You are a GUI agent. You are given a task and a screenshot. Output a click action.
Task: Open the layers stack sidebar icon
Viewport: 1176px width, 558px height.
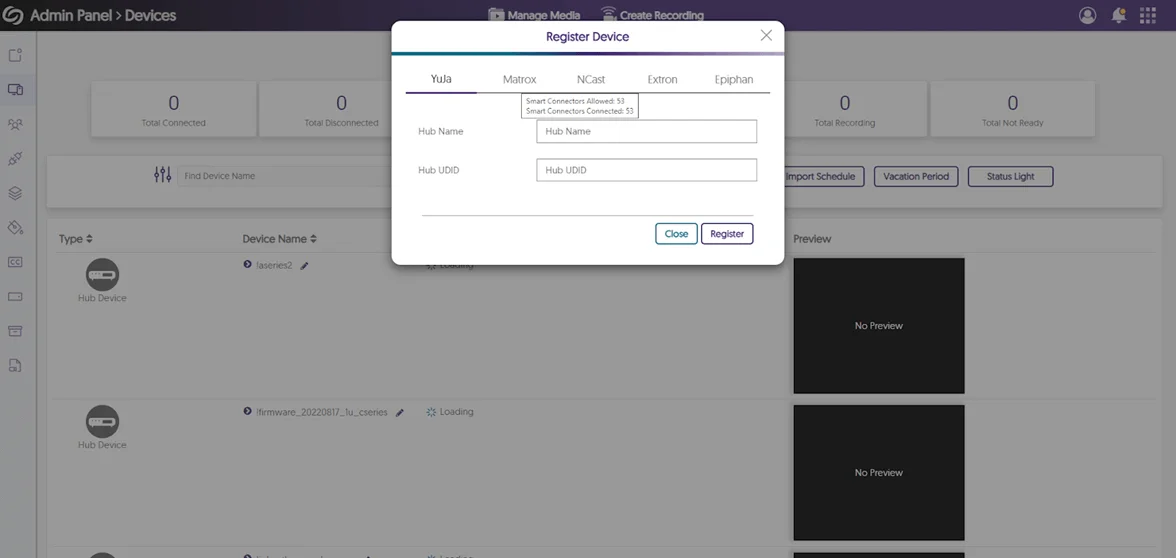coord(15,194)
